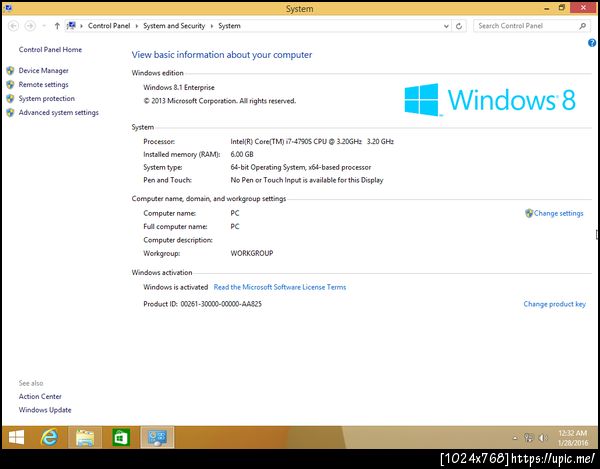The width and height of the screenshot is (600, 469).
Task: Click the WORKGROUP value
Action: 252,253
